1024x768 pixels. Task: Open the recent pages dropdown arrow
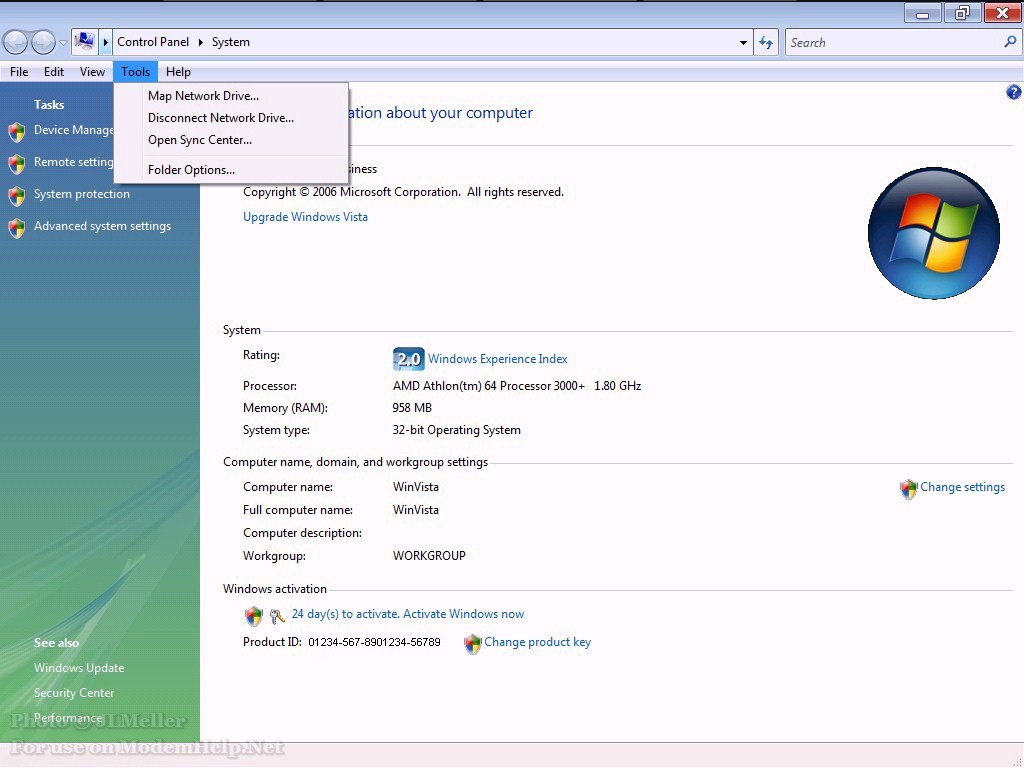(63, 43)
